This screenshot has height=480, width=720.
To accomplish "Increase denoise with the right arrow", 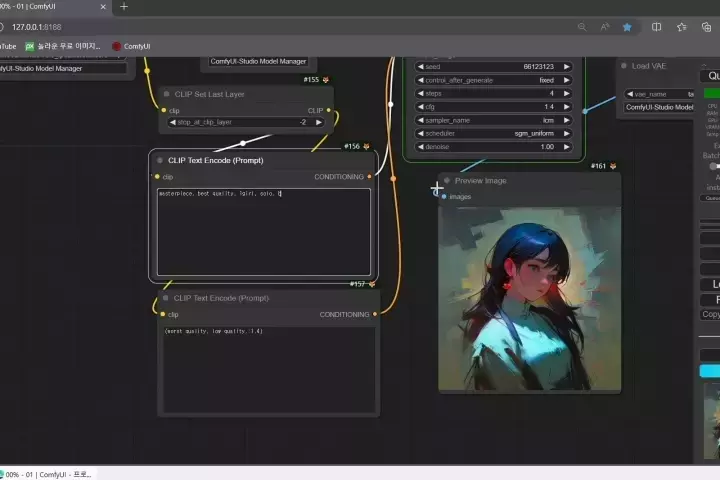I will pos(567,147).
